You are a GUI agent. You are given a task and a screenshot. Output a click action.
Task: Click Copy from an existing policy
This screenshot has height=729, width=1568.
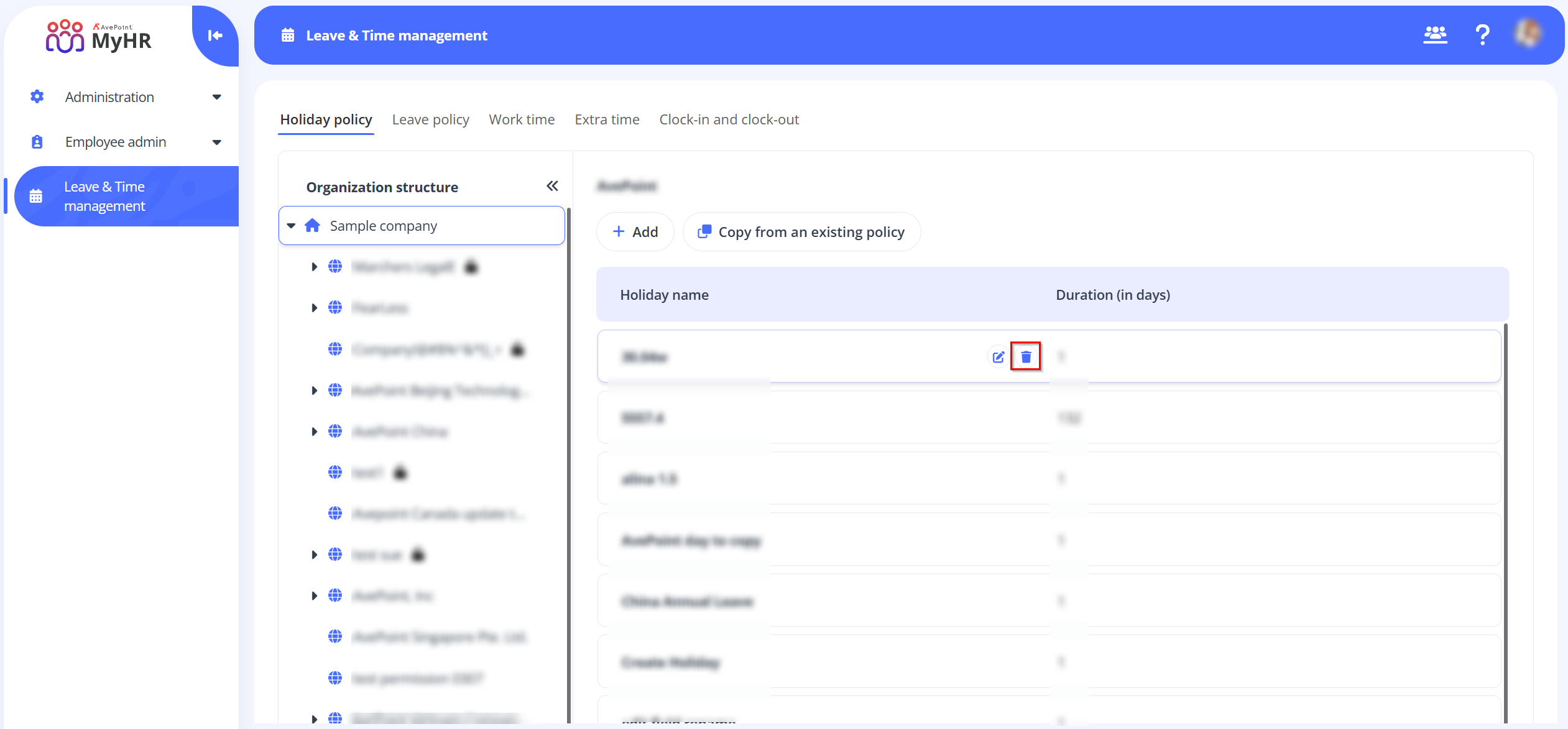click(x=801, y=232)
